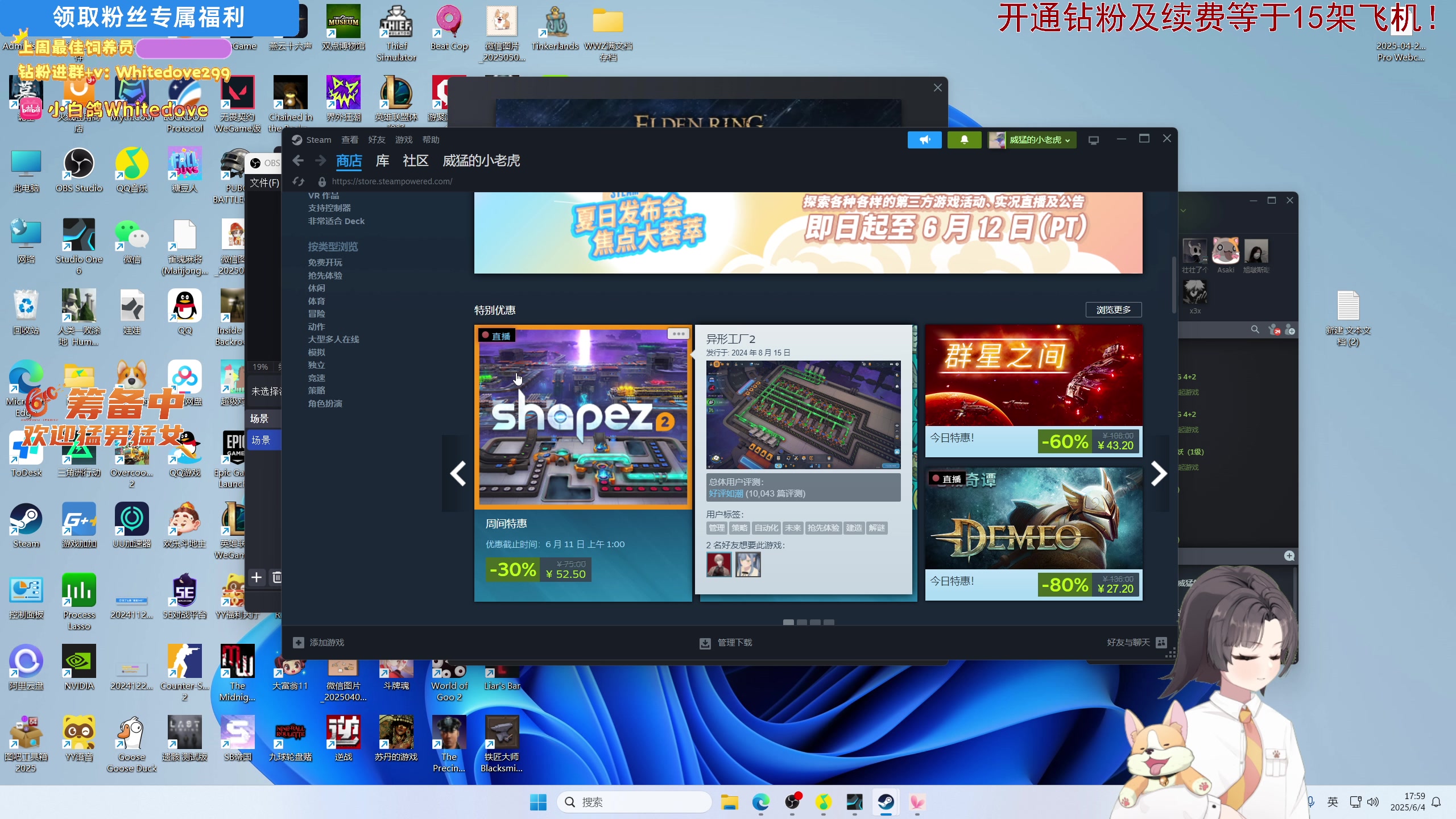Browse the 角色扮演 category

pyautogui.click(x=325, y=403)
